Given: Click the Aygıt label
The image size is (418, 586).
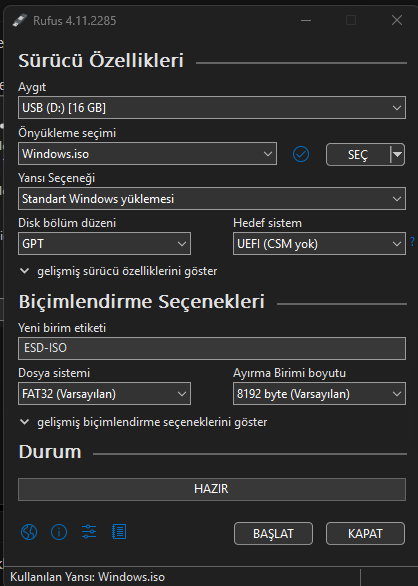Looking at the screenshot, I should pos(32,87).
